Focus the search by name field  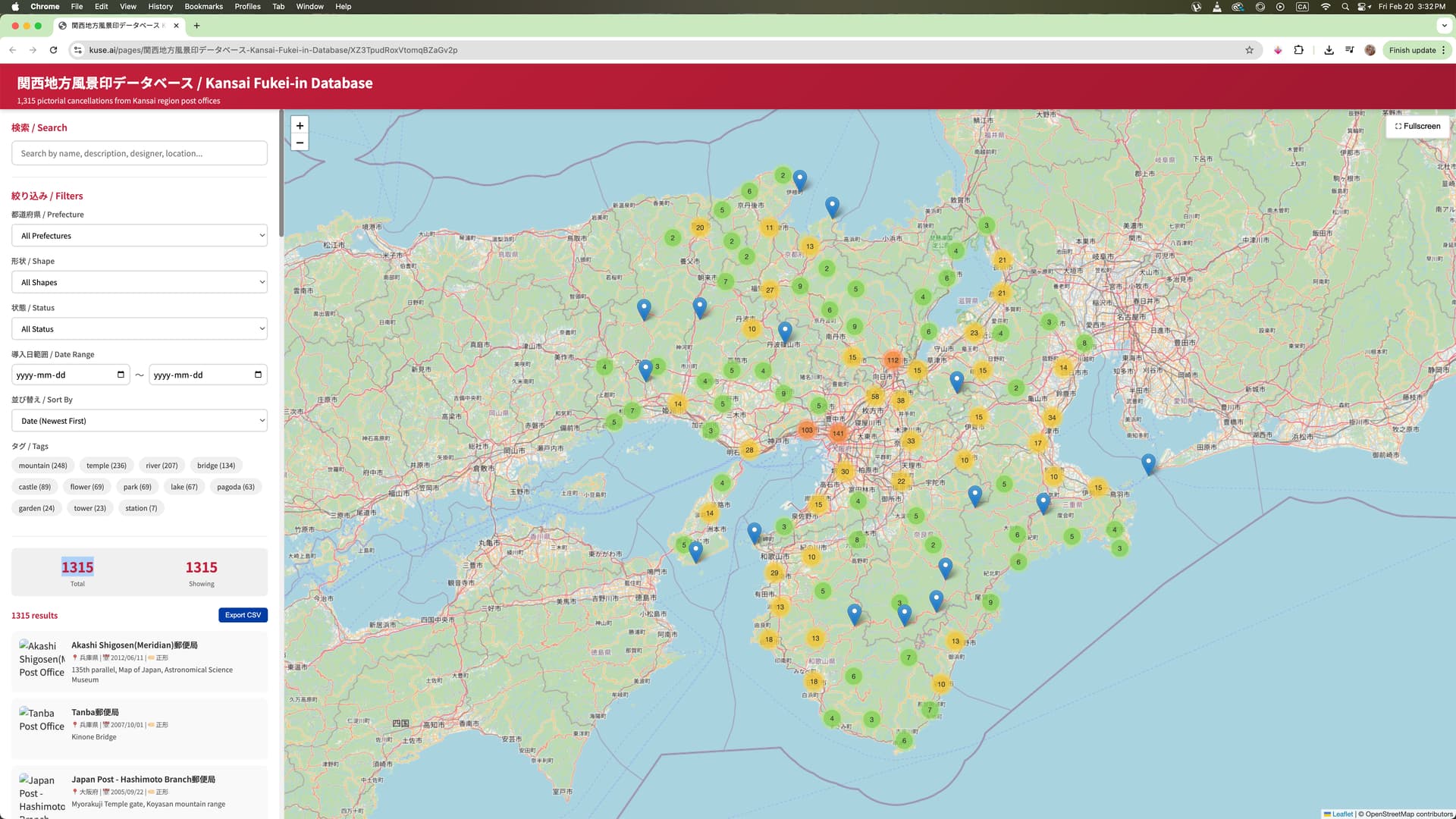coord(140,153)
